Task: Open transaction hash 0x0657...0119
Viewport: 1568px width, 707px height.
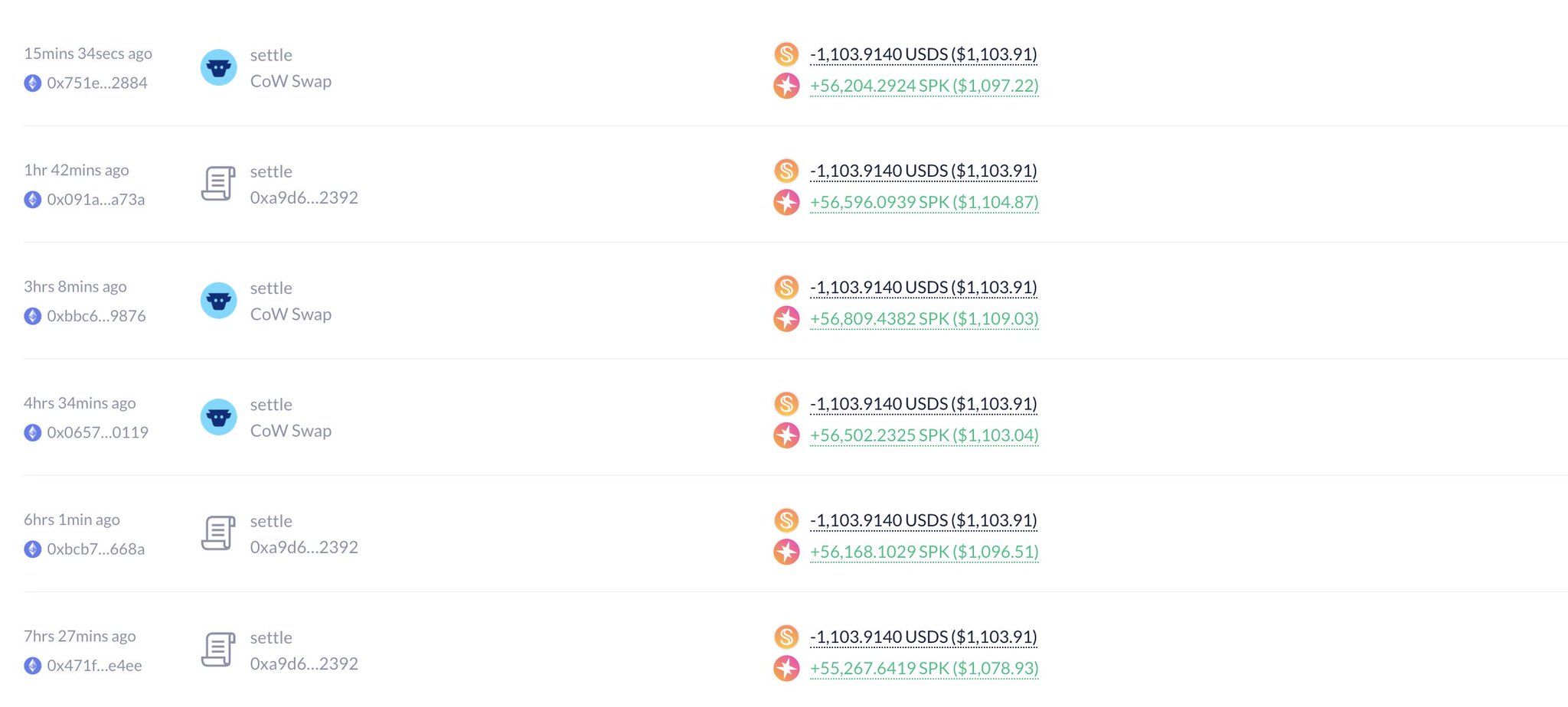Action: coord(97,432)
